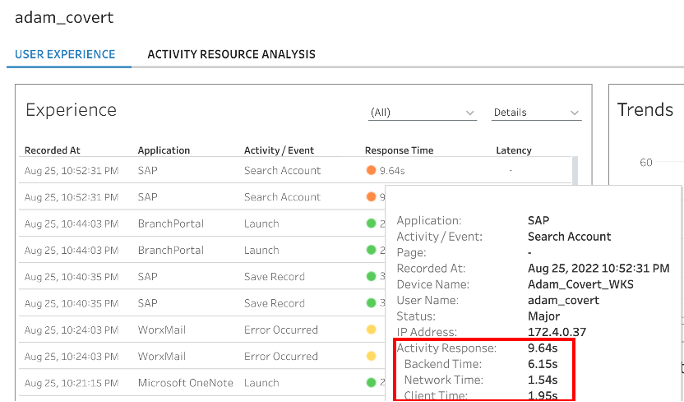Click 'Aug 25, 10:21:15 PM' timestamp
Viewport: 684px width, 402px height.
pos(72,383)
